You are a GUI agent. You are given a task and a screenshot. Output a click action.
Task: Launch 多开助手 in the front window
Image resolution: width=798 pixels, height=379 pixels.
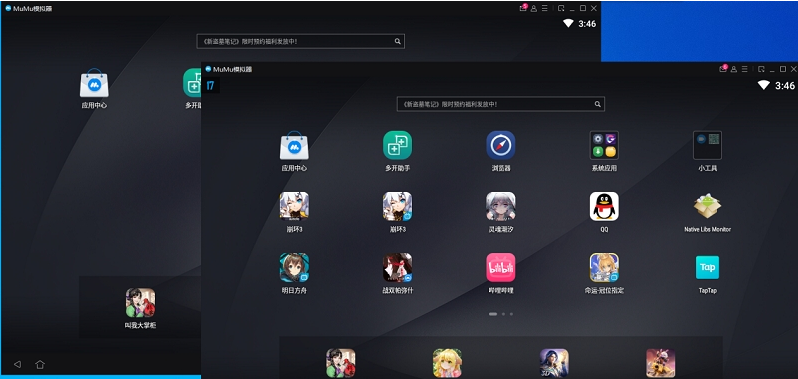(397, 145)
